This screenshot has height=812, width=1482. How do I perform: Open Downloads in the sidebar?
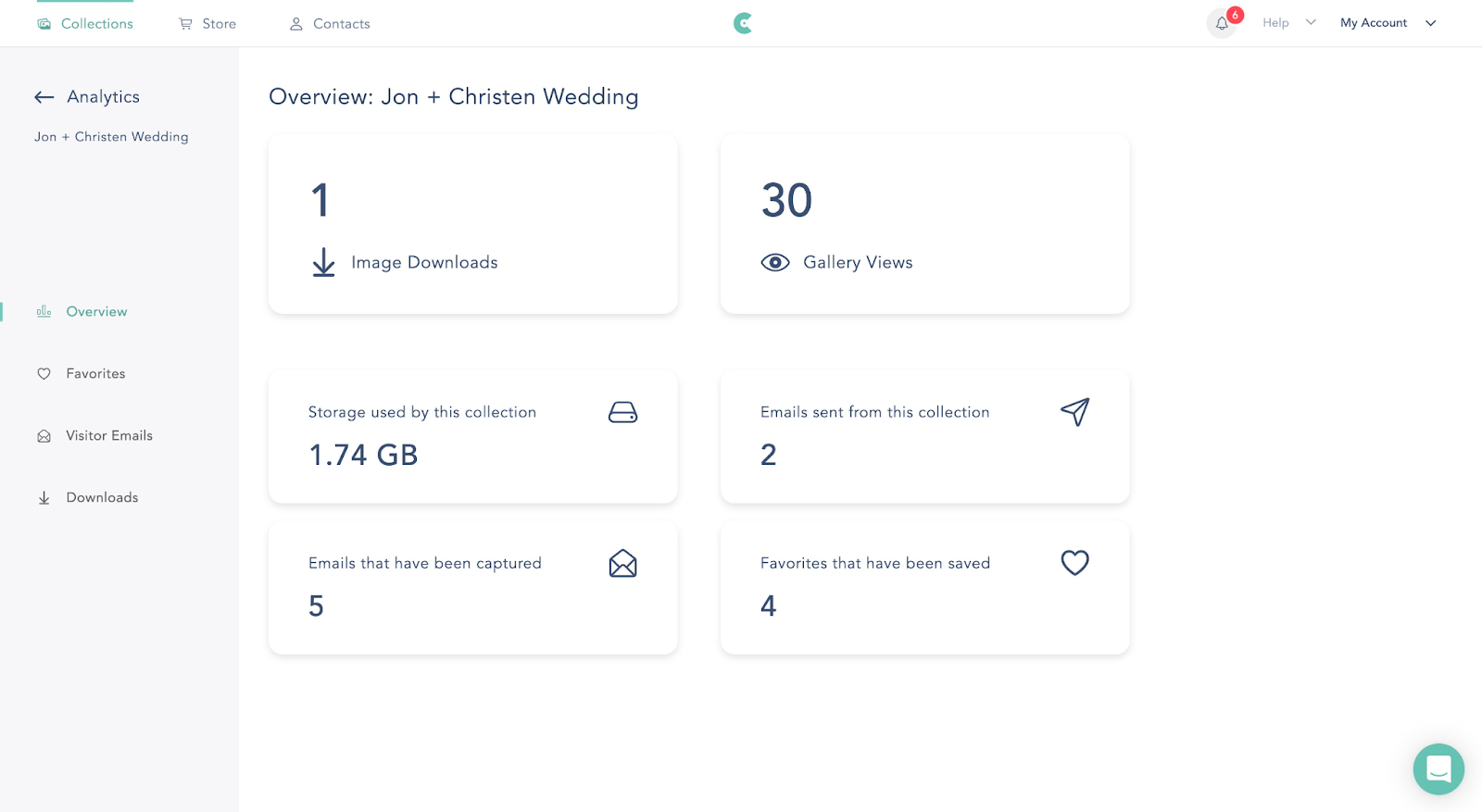pyautogui.click(x=102, y=498)
